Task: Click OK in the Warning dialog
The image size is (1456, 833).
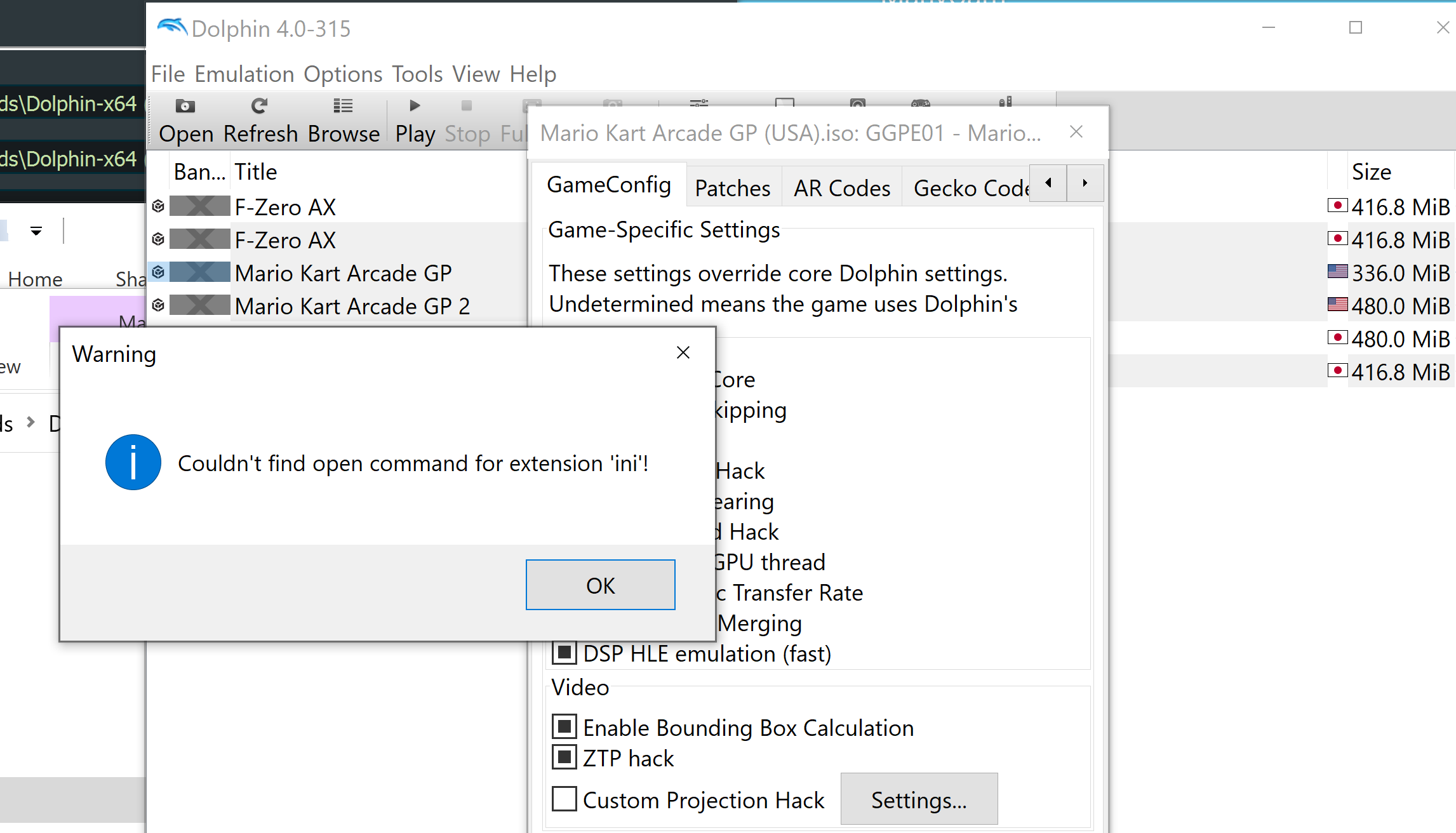Action: (x=601, y=585)
